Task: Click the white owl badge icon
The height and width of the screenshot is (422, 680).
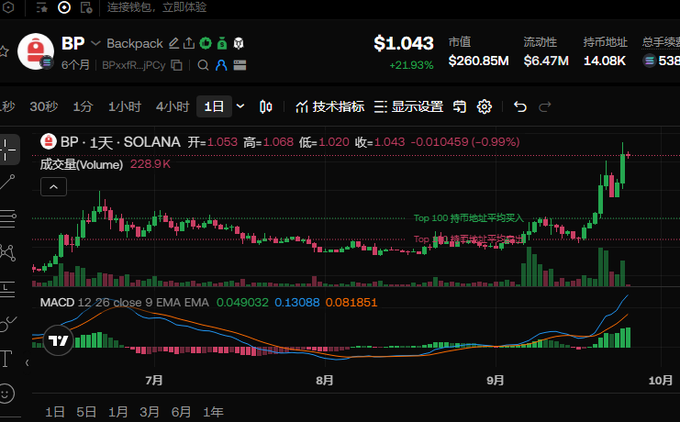Action: (x=239, y=43)
